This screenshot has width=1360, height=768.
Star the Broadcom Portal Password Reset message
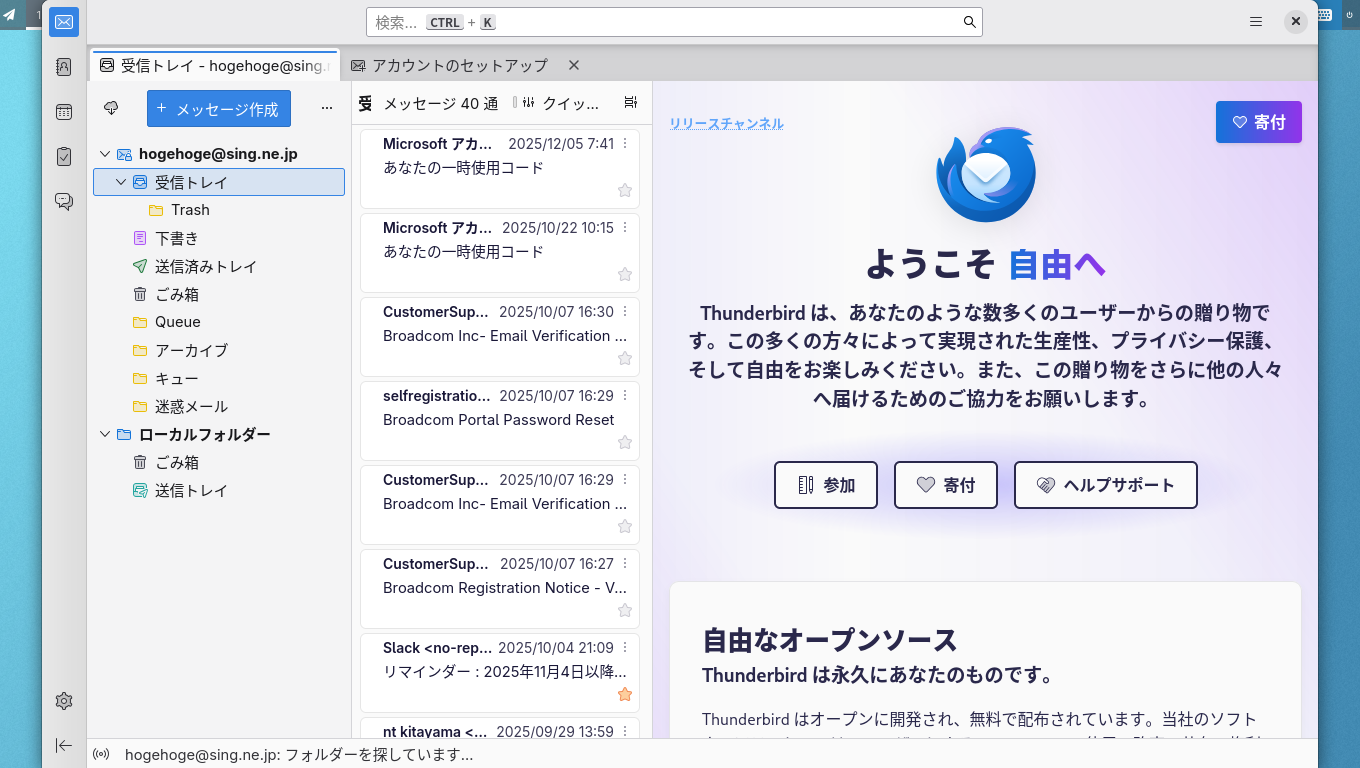tap(625, 442)
